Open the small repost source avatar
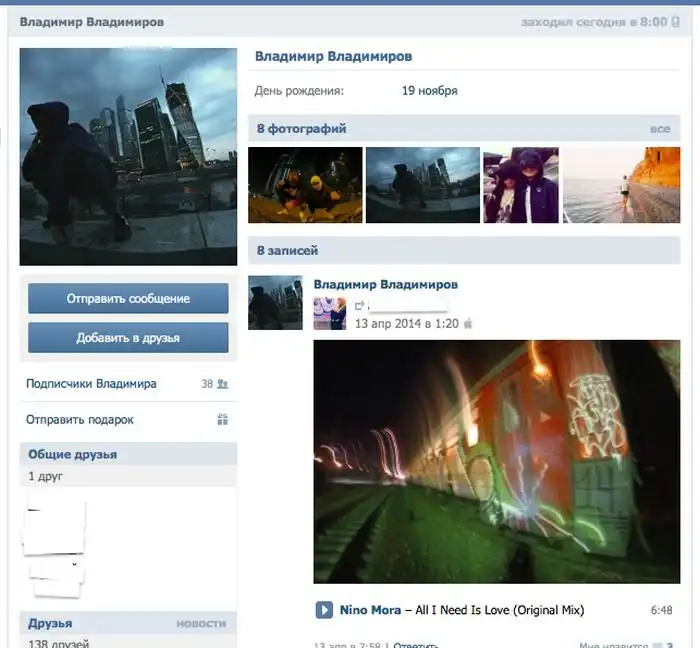The image size is (700, 648). tap(329, 313)
